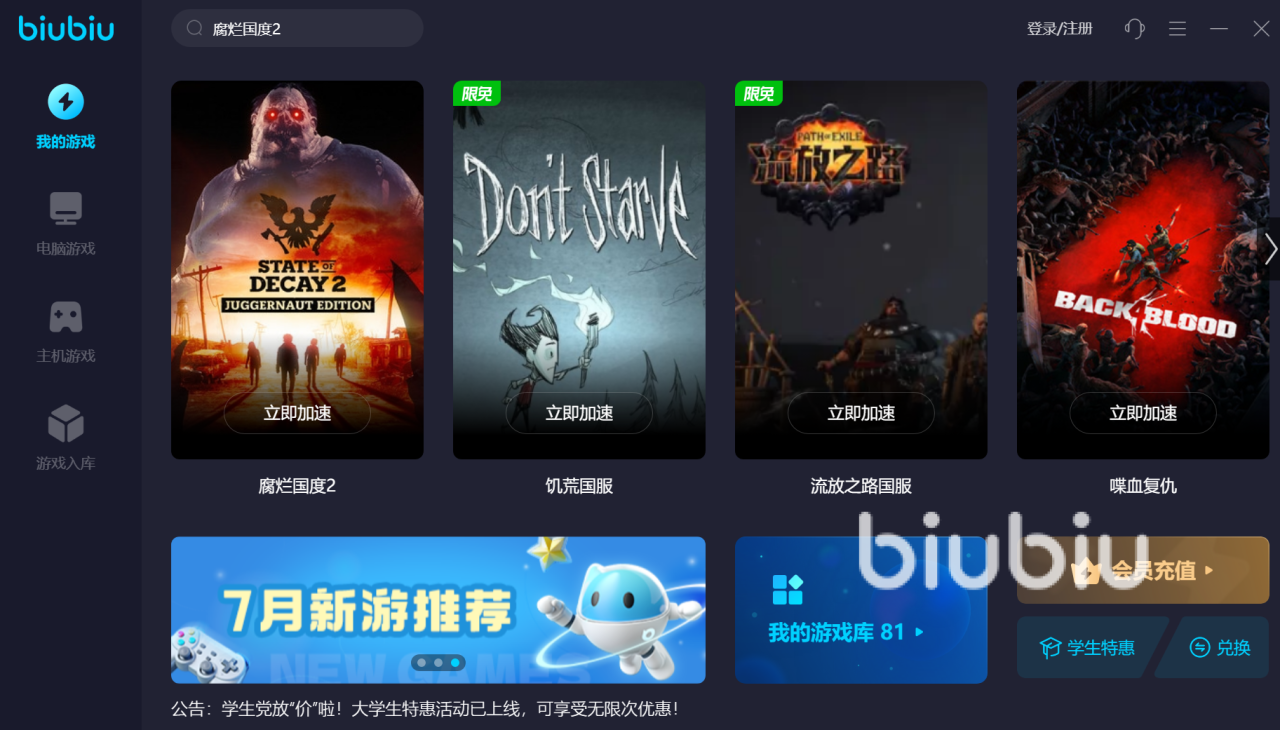Accelerate 流放之路国服 now

pyautogui.click(x=861, y=413)
